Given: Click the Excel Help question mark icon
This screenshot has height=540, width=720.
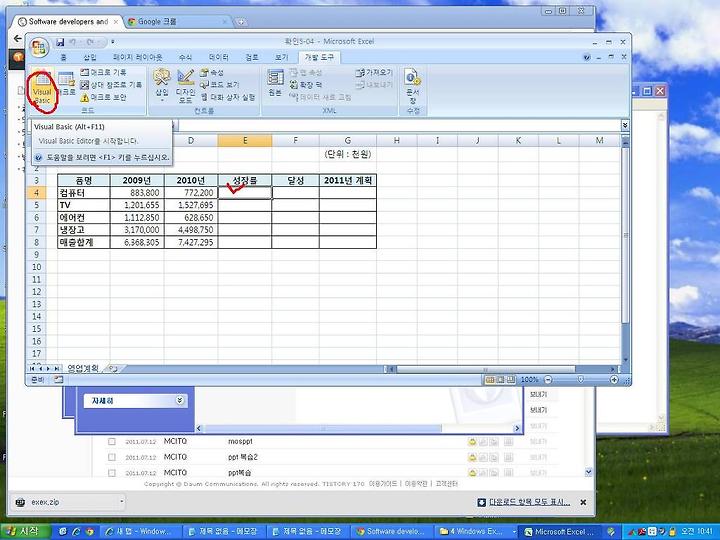Looking at the screenshot, I should (586, 57).
